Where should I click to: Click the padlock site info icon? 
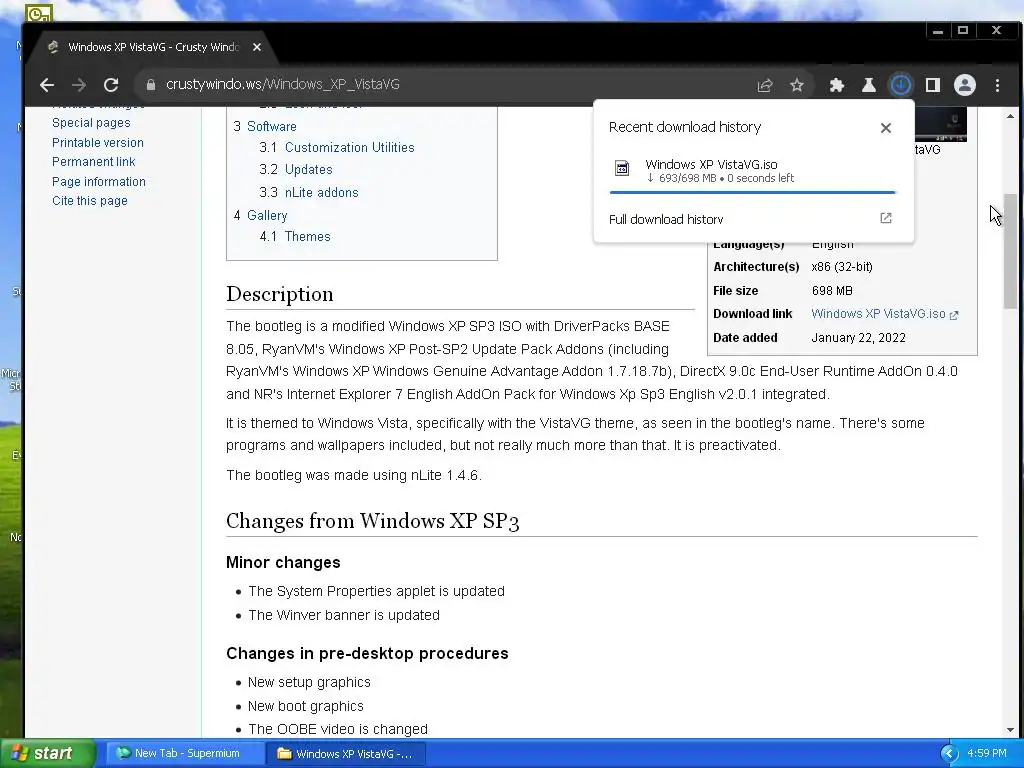[x=151, y=85]
